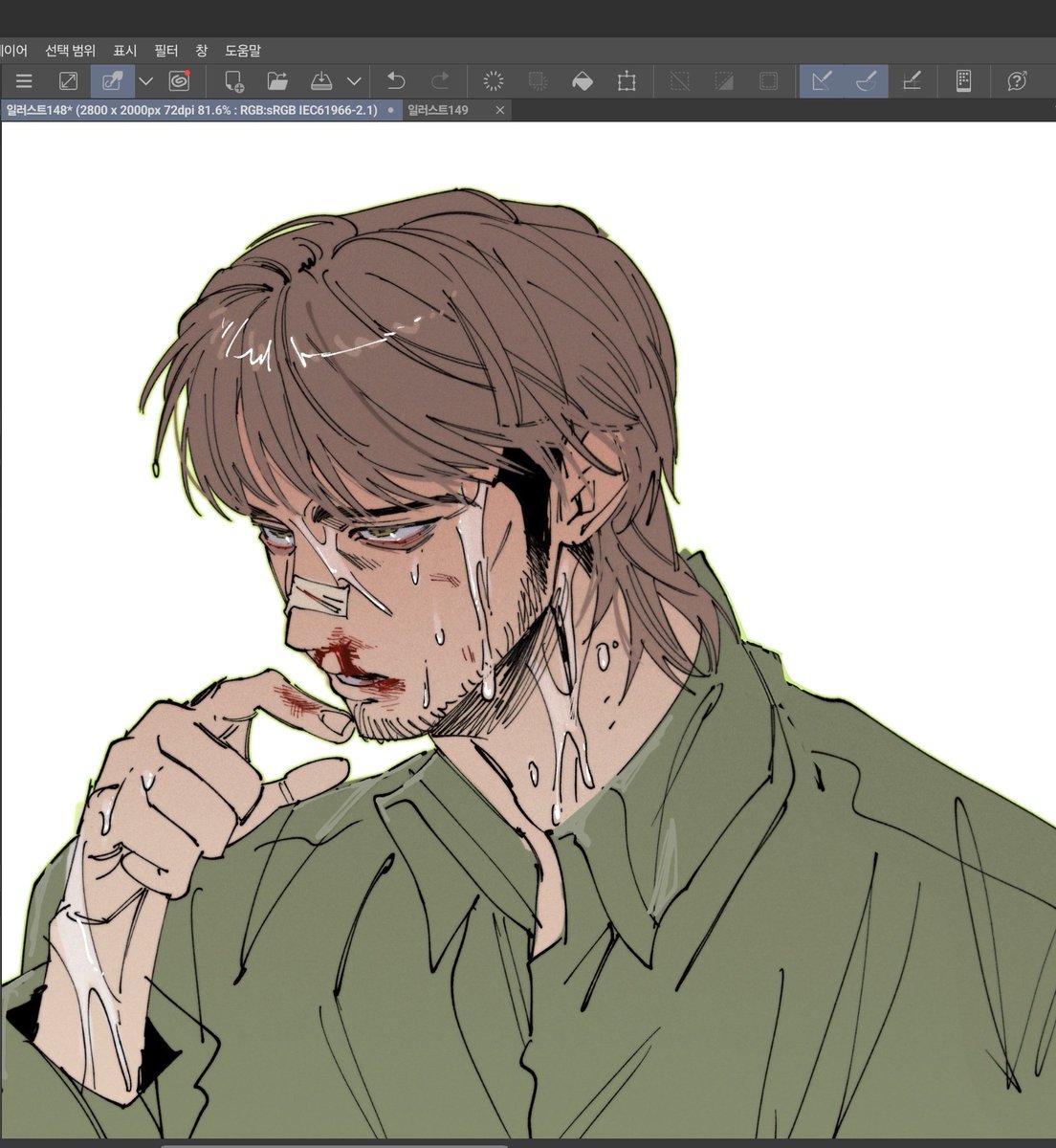Toggle the Show Selection Border icon
Screen dimensions: 1056x1148
point(768,81)
